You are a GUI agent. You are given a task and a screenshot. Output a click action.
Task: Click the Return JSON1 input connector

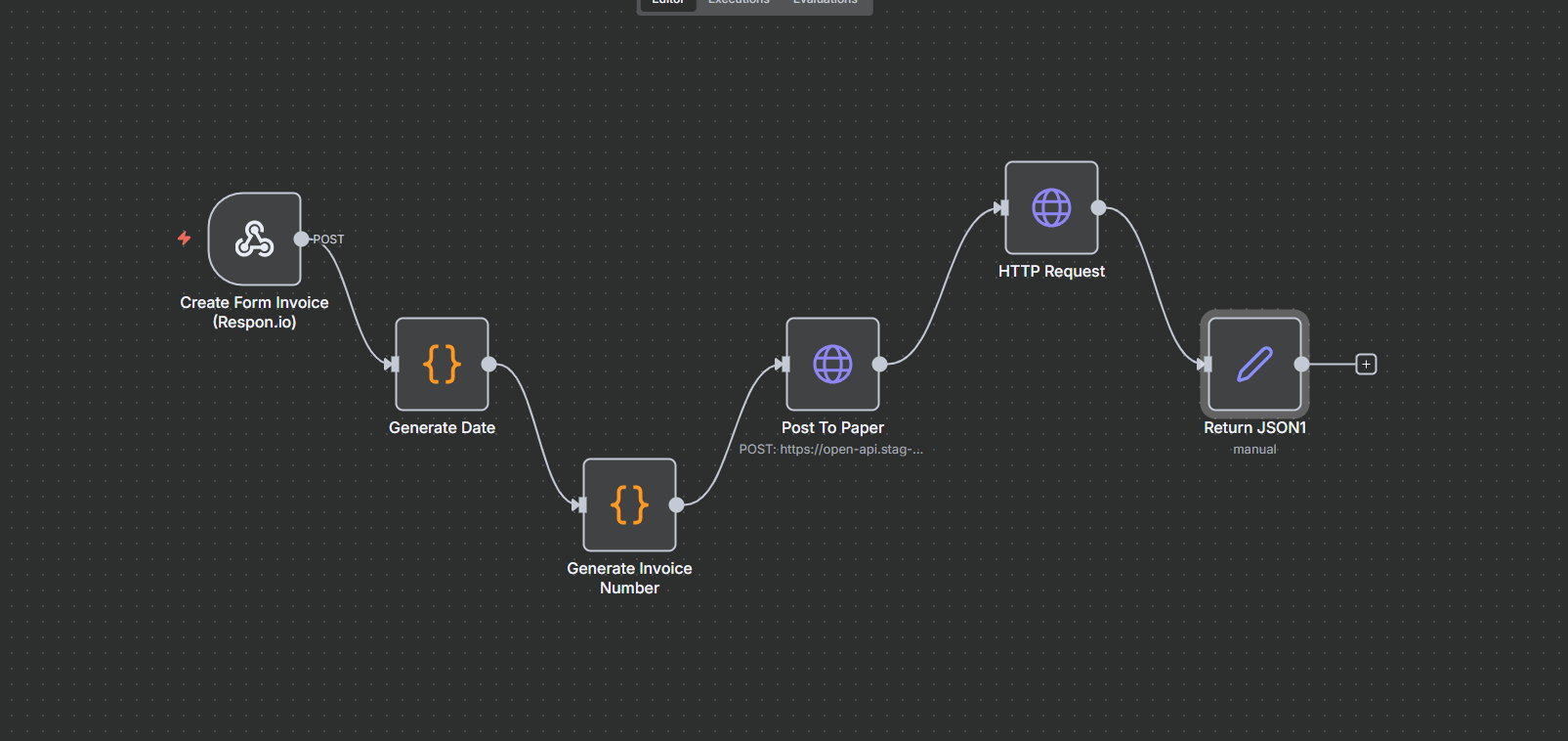click(x=1205, y=365)
